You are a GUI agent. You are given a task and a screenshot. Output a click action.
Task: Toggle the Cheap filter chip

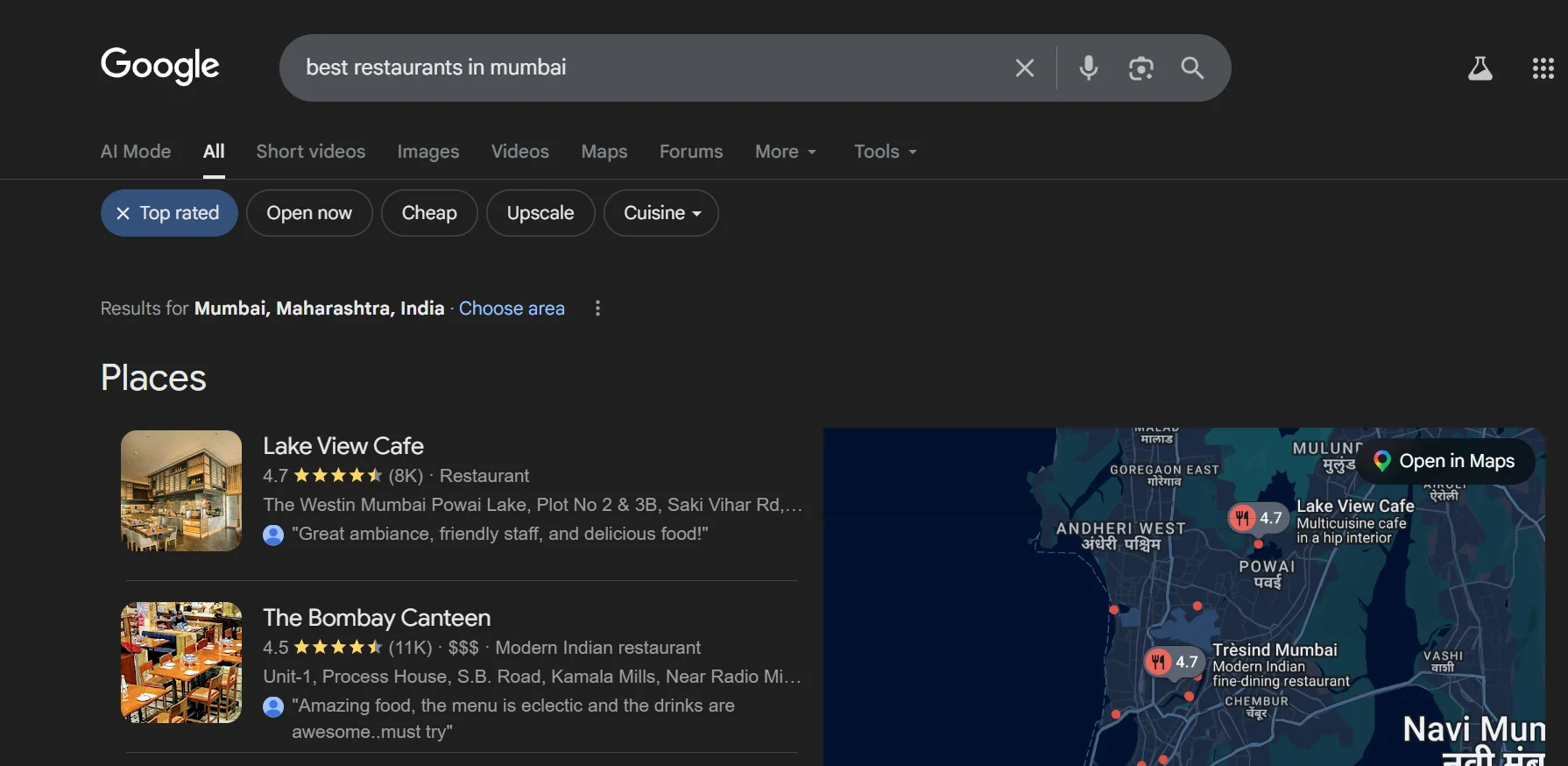coord(429,213)
